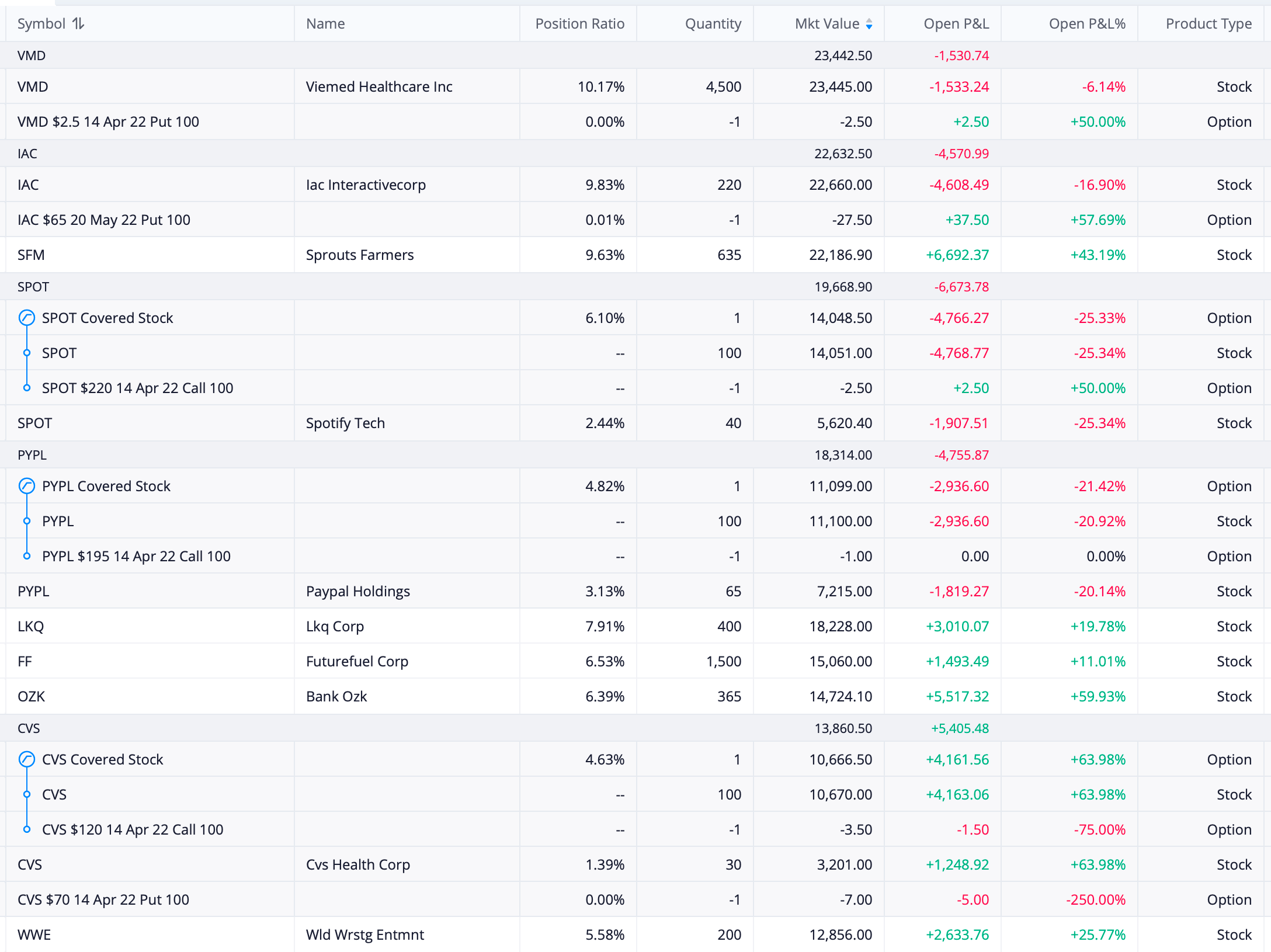
Task: Click LKQ Open P&L +3,010.07
Action: [957, 627]
